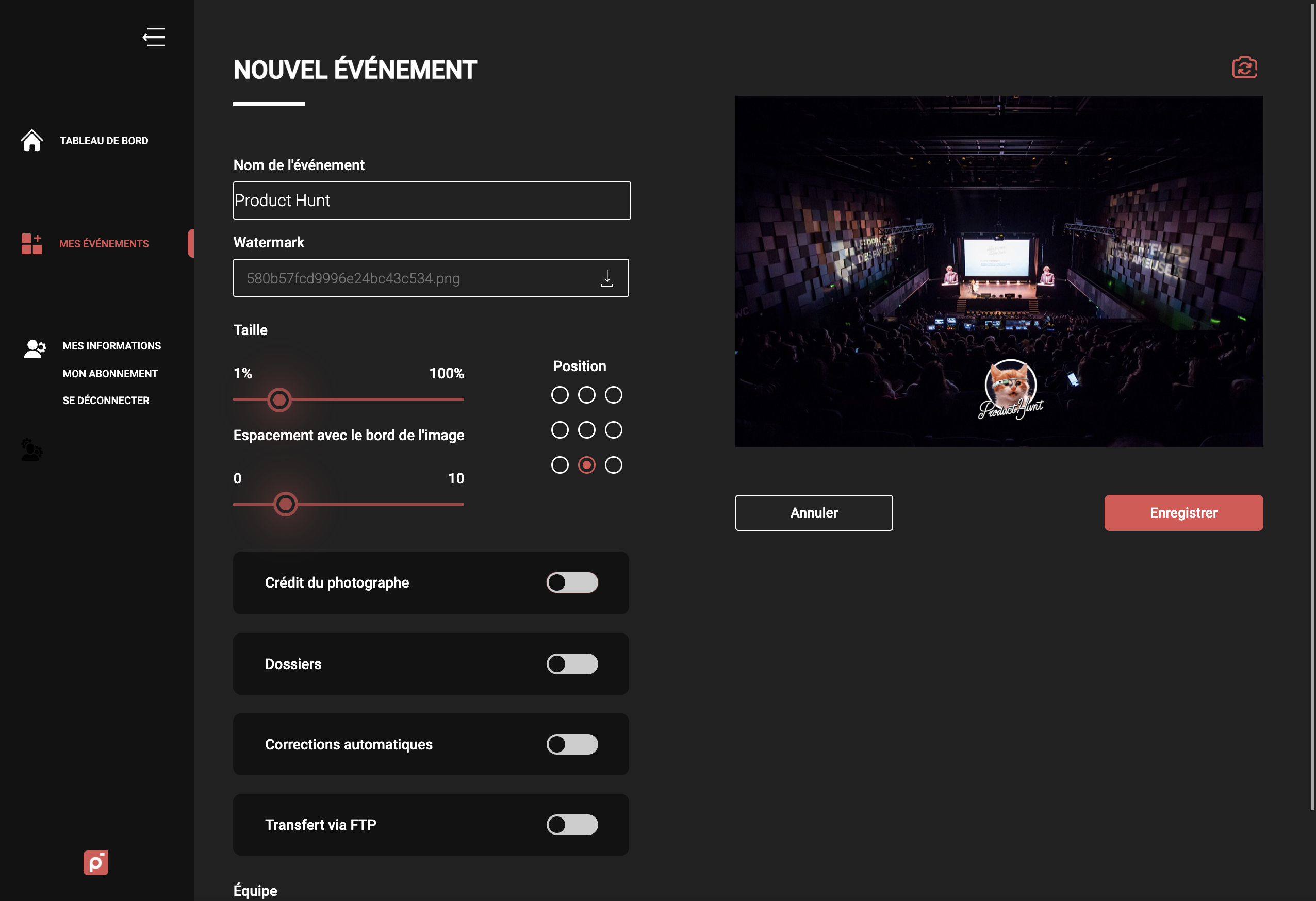This screenshot has height=901, width=1316.
Task: Click the team gear icon in sidebar
Action: pos(31,450)
